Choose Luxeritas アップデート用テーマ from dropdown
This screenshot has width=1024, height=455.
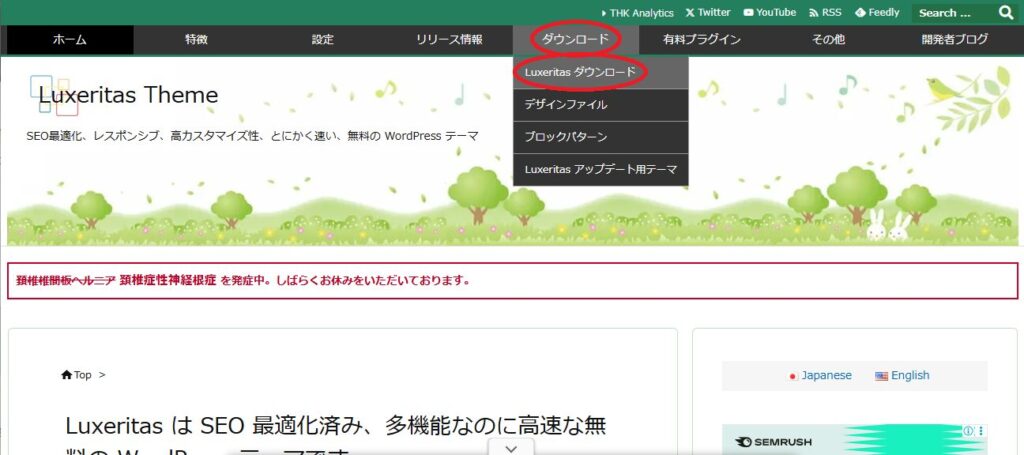[600, 170]
